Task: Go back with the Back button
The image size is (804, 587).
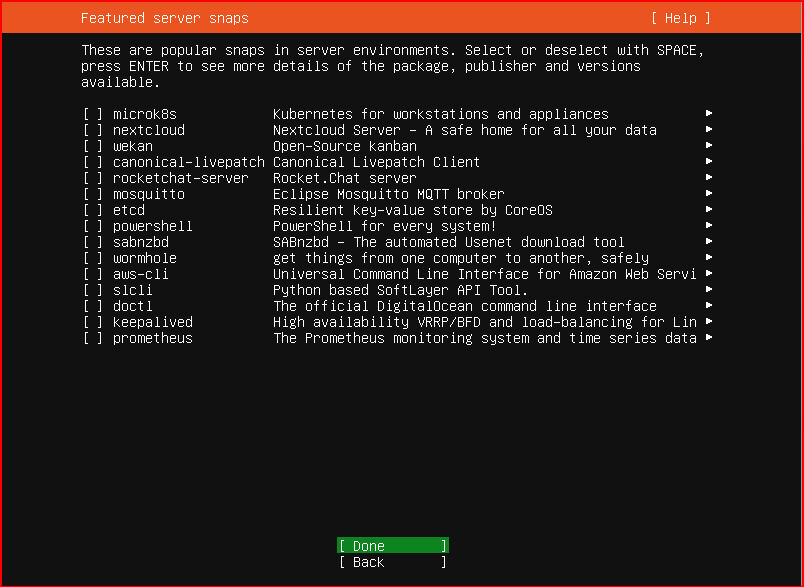Action: pos(393,562)
